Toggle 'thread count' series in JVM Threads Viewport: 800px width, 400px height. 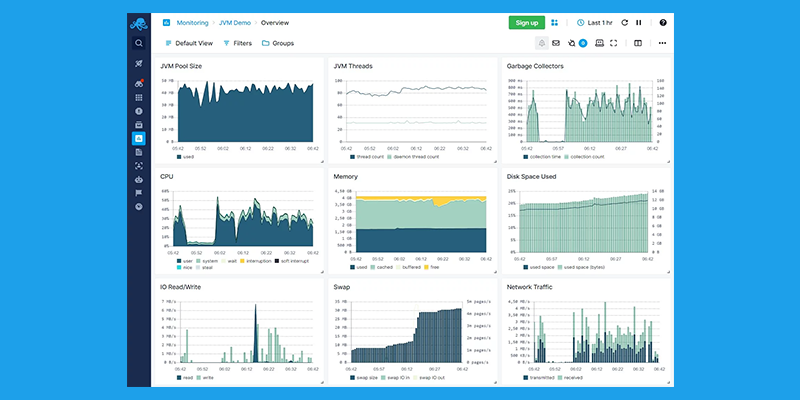pos(367,157)
